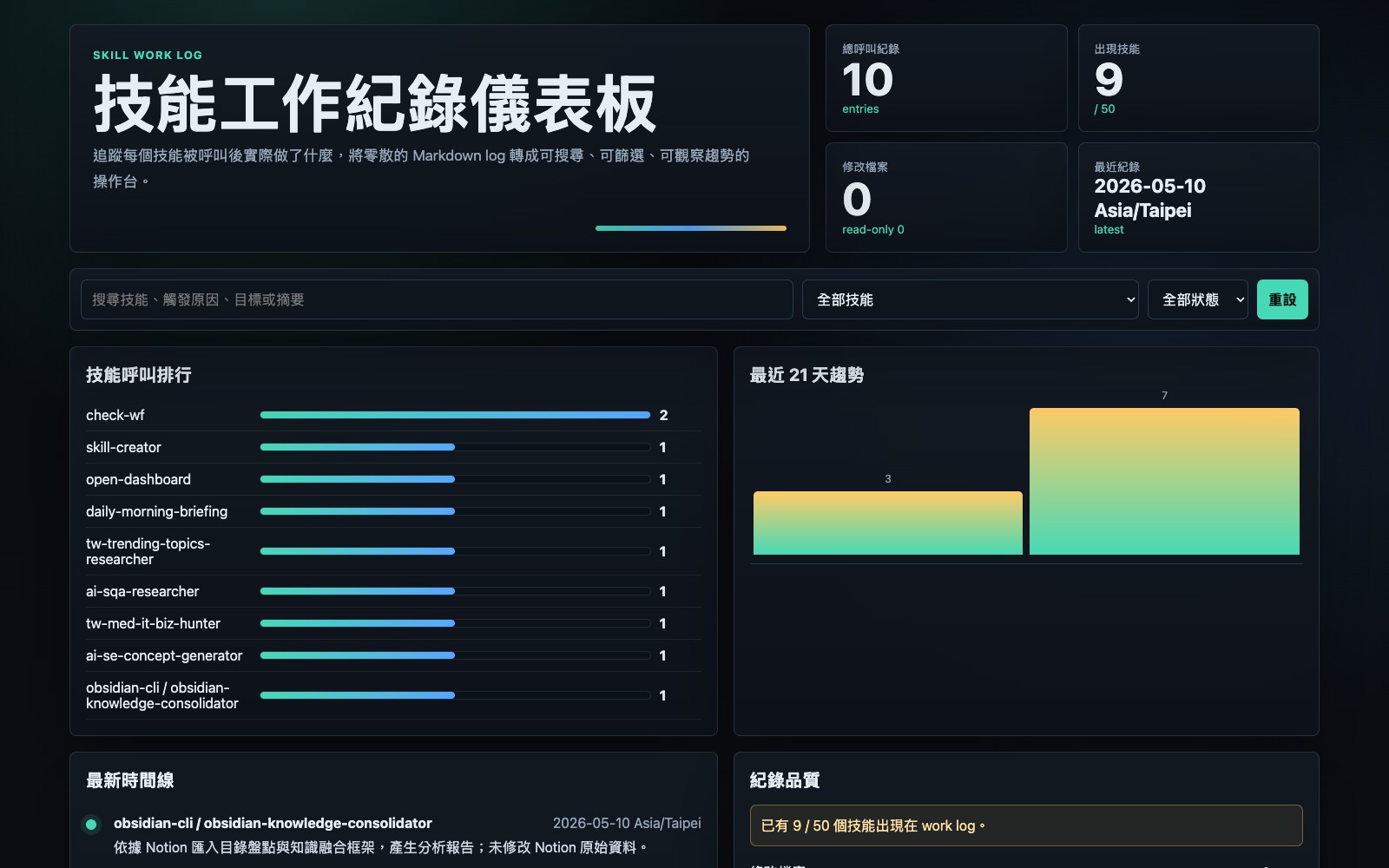This screenshot has height=868, width=1389.
Task: Click the 紀錄品質 section heading
Action: coord(785,780)
